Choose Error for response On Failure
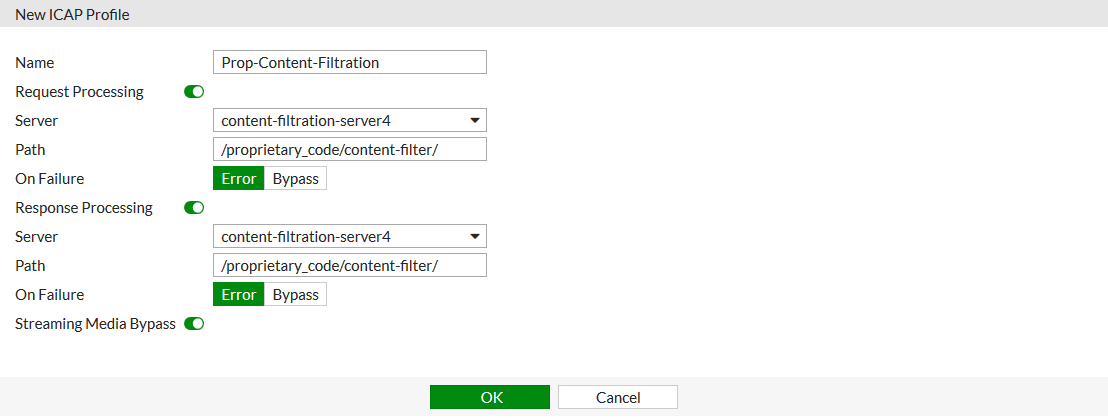Screen dimensions: 1108x418 tap(239, 295)
